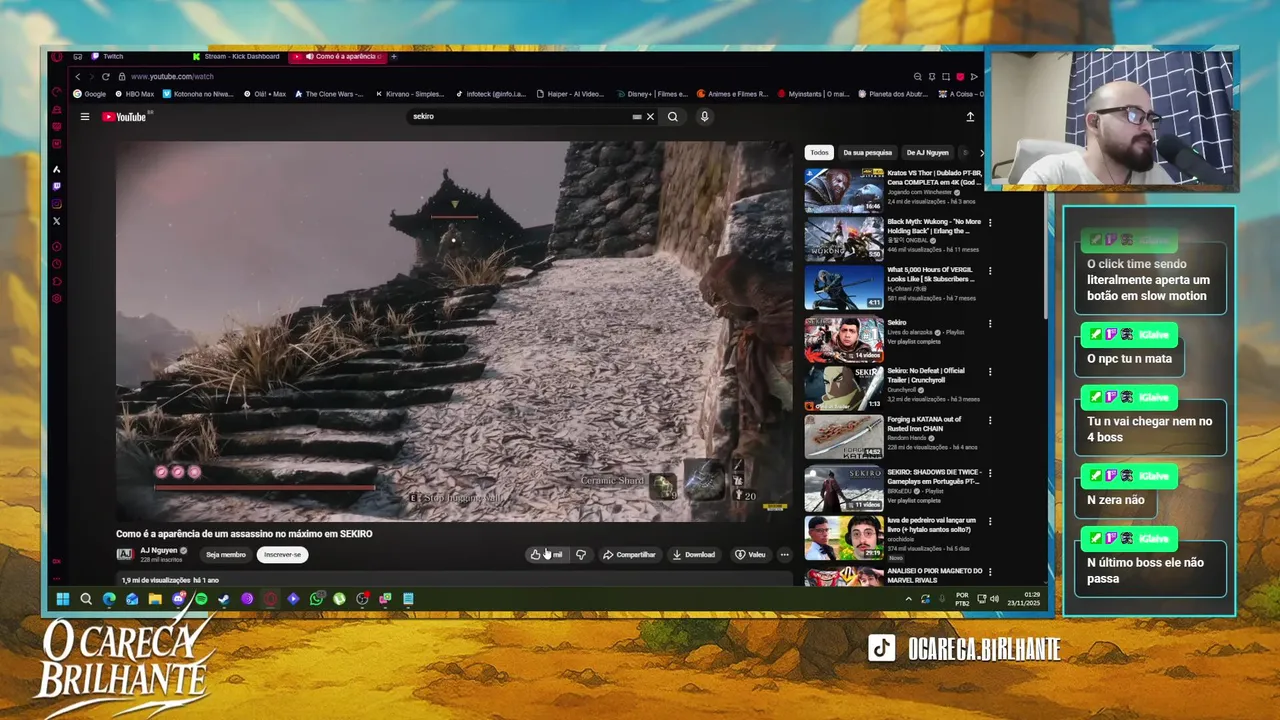Open the Planeta dos Abutres bookmark
Image resolution: width=1280 pixels, height=720 pixels.
click(x=893, y=94)
